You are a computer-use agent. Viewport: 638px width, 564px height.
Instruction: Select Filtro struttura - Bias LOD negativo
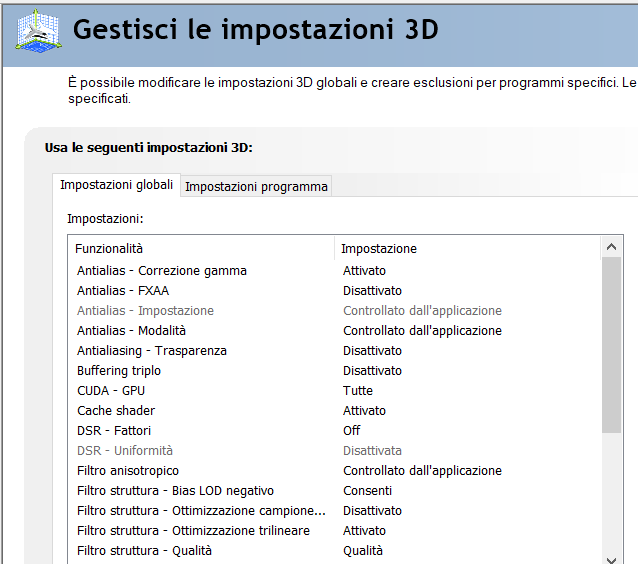pos(334,490)
